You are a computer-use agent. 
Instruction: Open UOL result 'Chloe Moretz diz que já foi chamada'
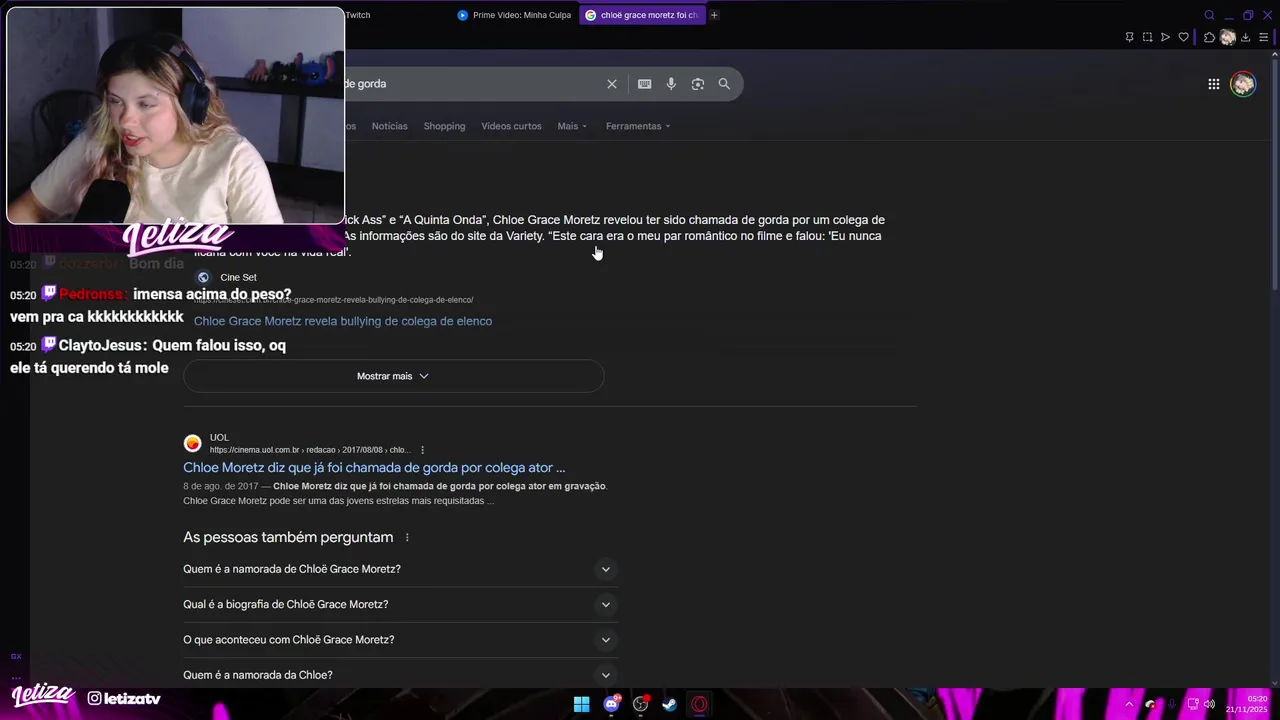coord(374,467)
